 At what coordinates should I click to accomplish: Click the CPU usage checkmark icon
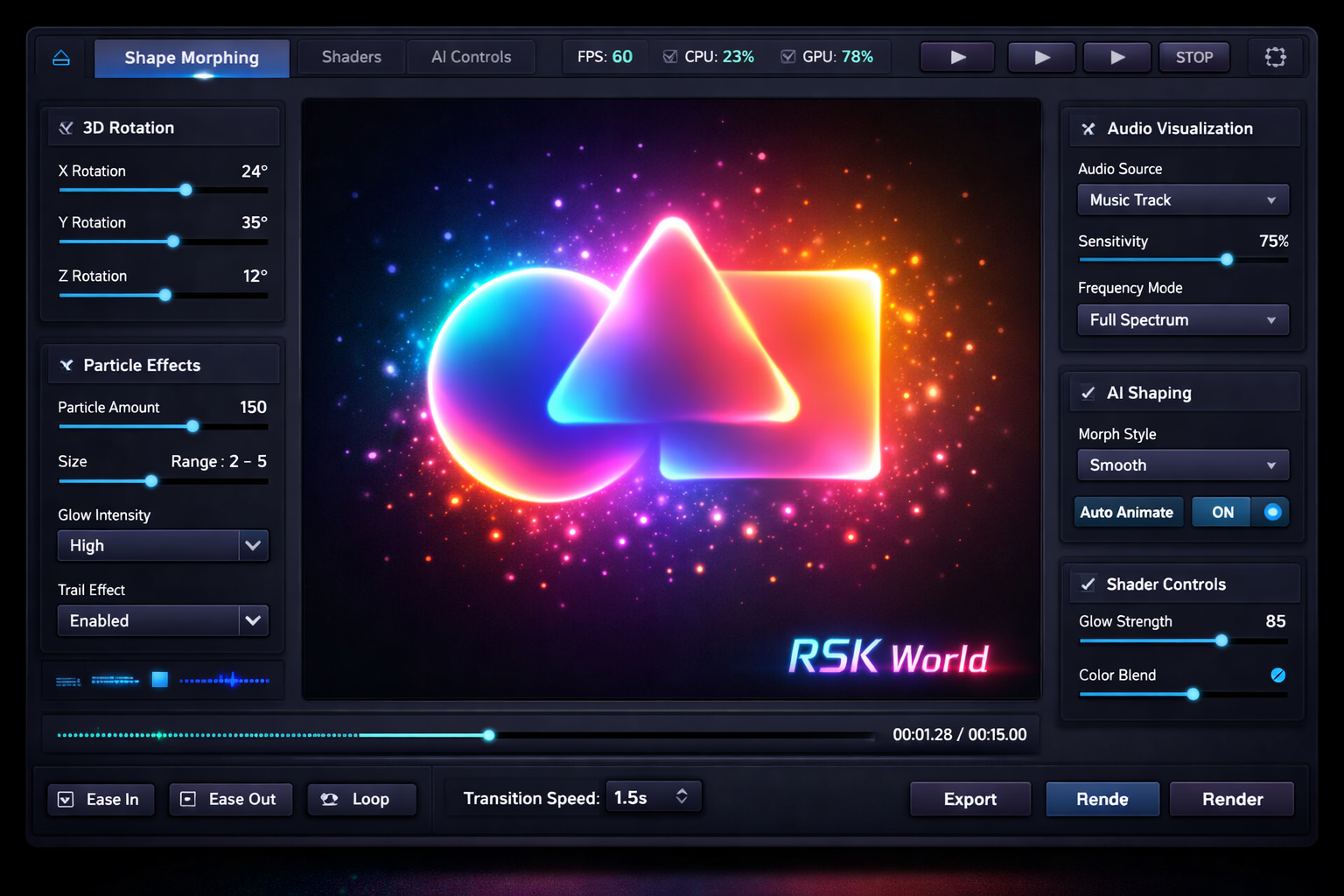(670, 56)
